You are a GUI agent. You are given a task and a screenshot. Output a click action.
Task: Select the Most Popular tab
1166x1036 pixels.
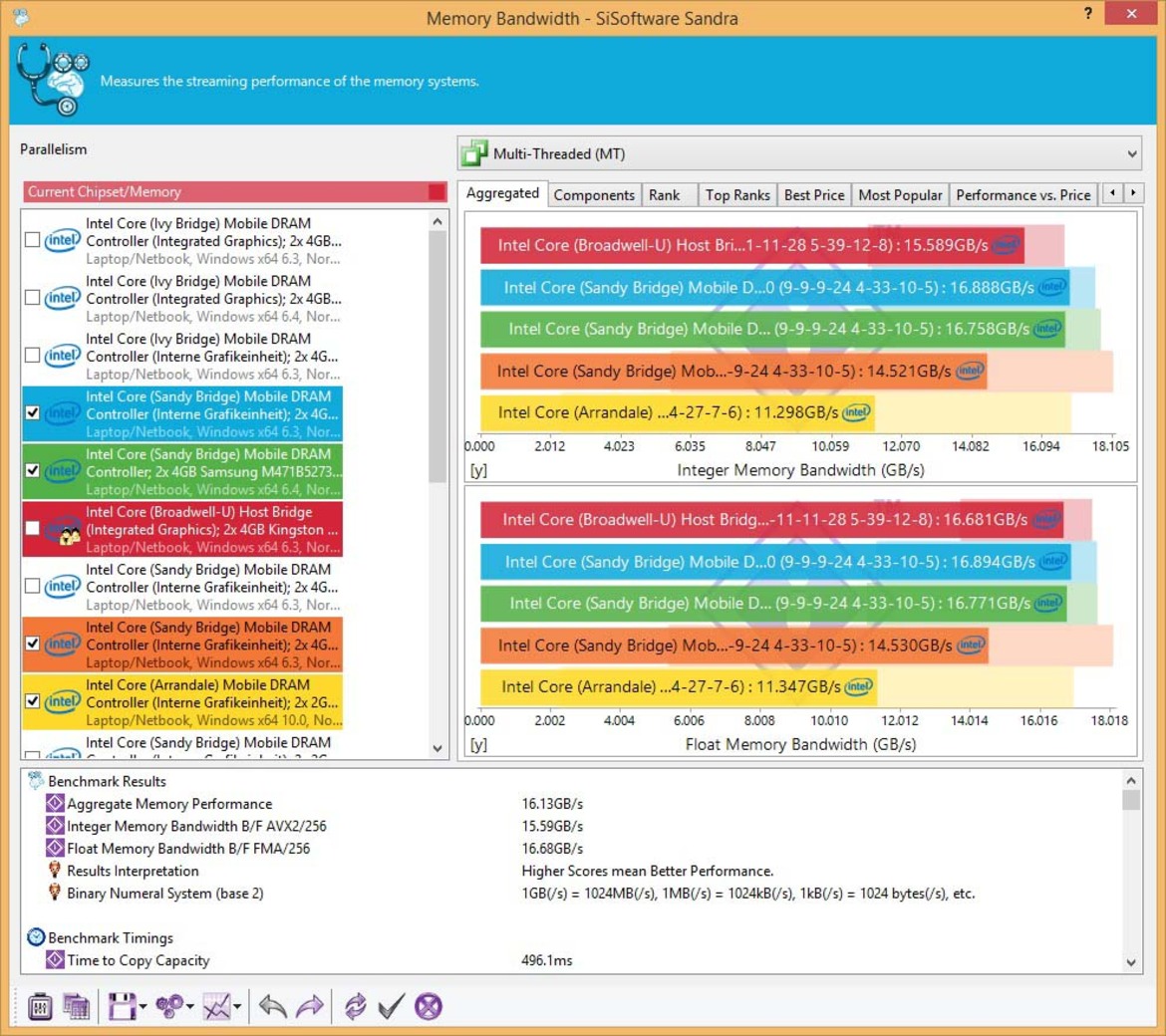click(x=900, y=195)
